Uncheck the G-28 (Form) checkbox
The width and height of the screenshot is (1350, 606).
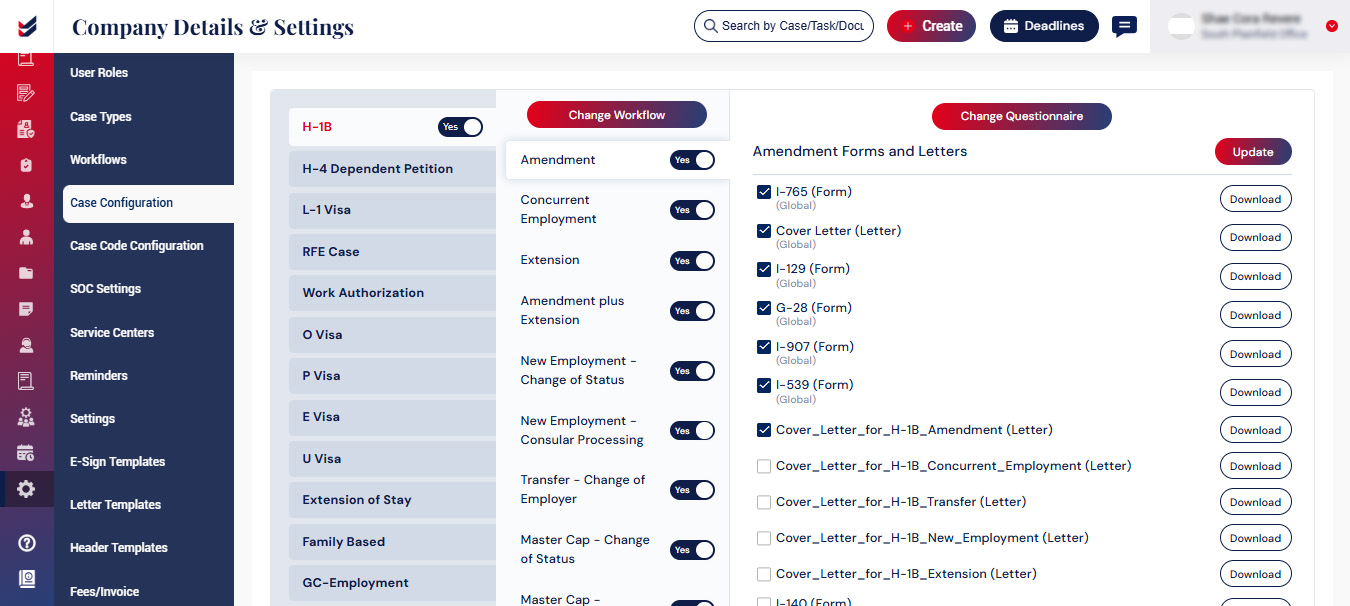tap(764, 308)
